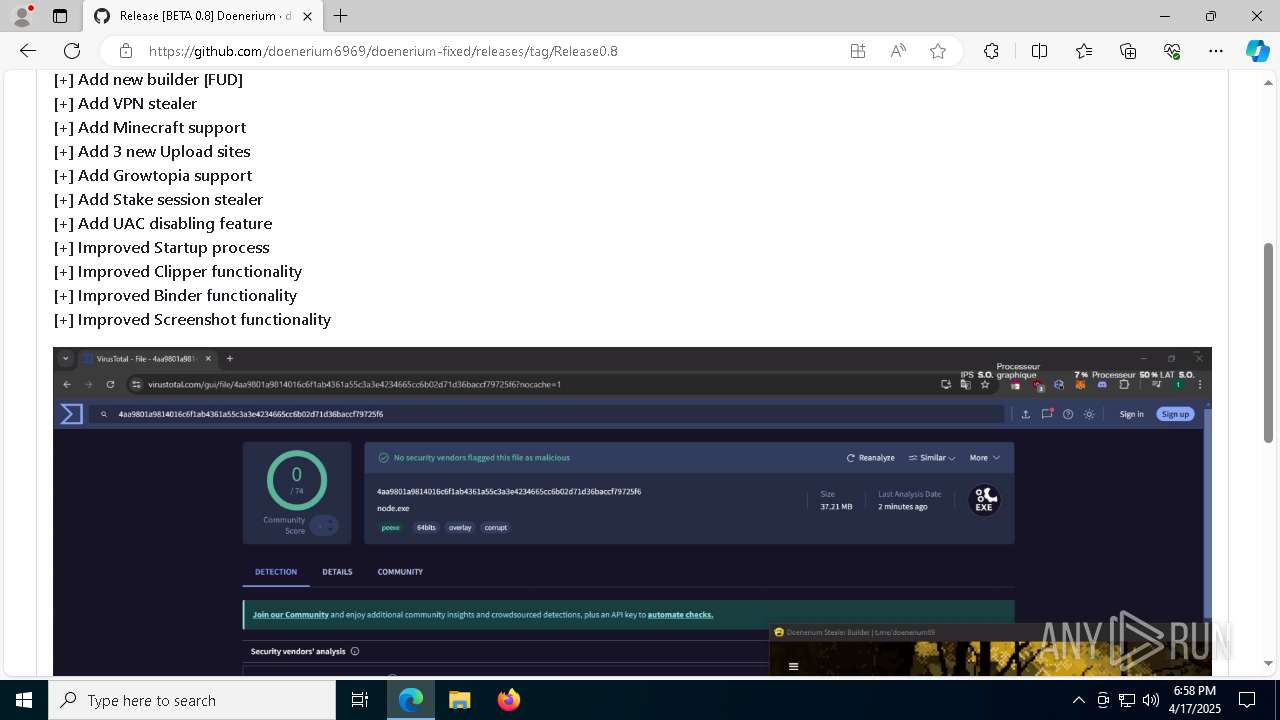
Task: Launch Firefox from the taskbar
Action: tap(509, 700)
